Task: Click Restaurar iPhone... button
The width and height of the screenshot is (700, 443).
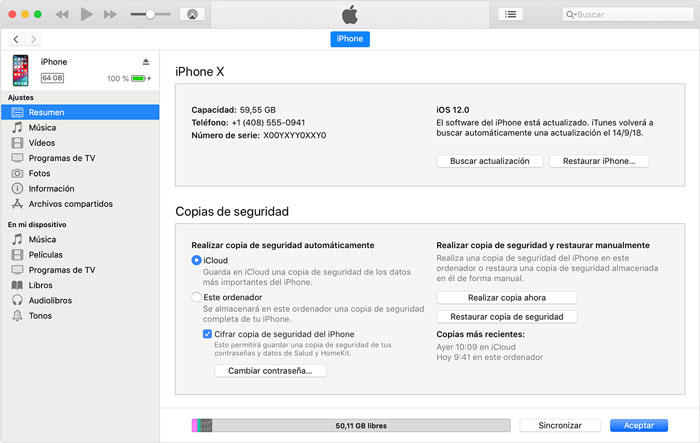Action: tap(599, 161)
